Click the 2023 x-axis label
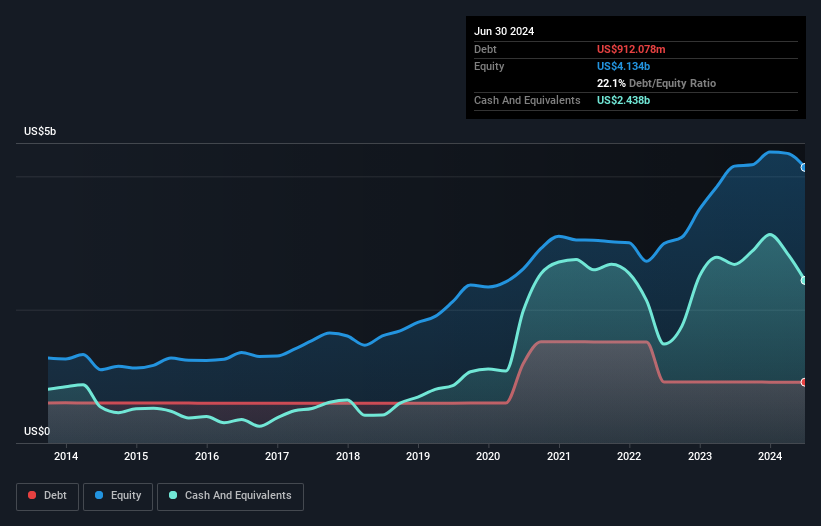 coord(700,456)
